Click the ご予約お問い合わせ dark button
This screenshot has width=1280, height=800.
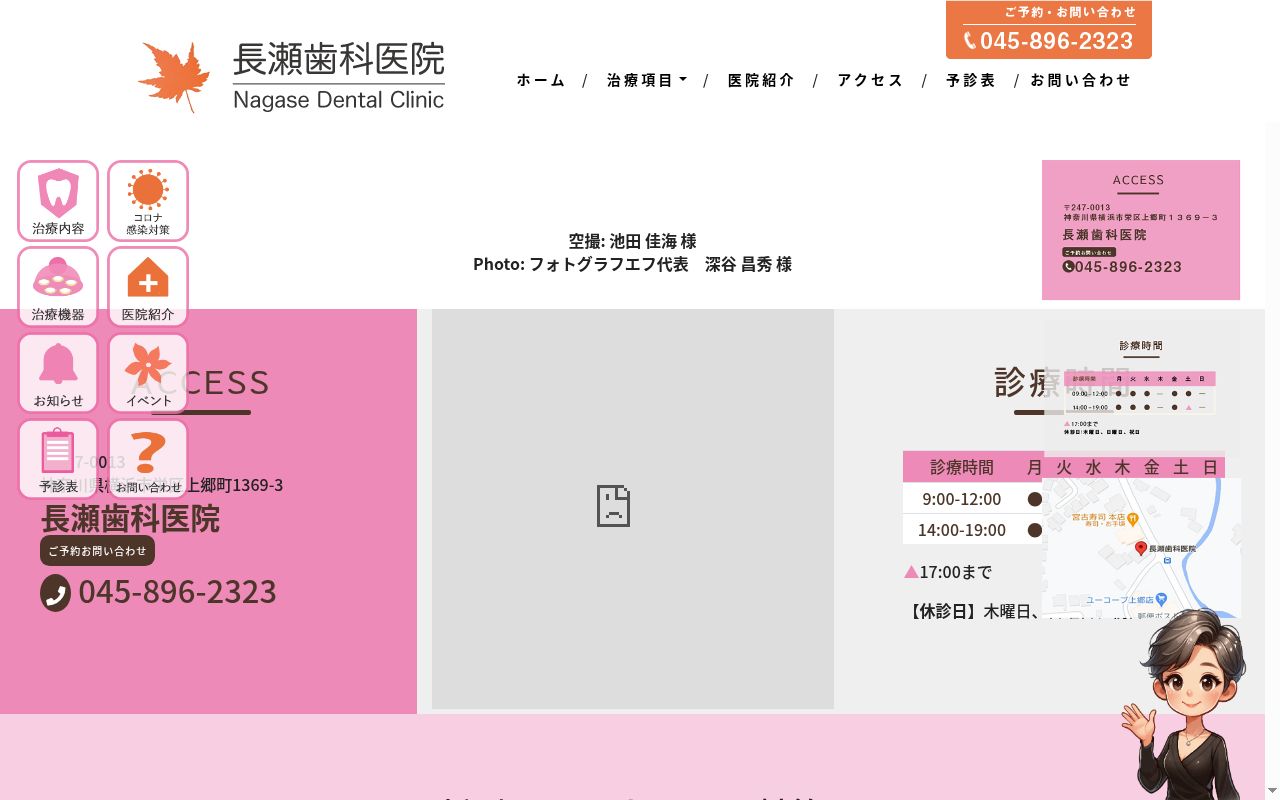pyautogui.click(x=97, y=550)
